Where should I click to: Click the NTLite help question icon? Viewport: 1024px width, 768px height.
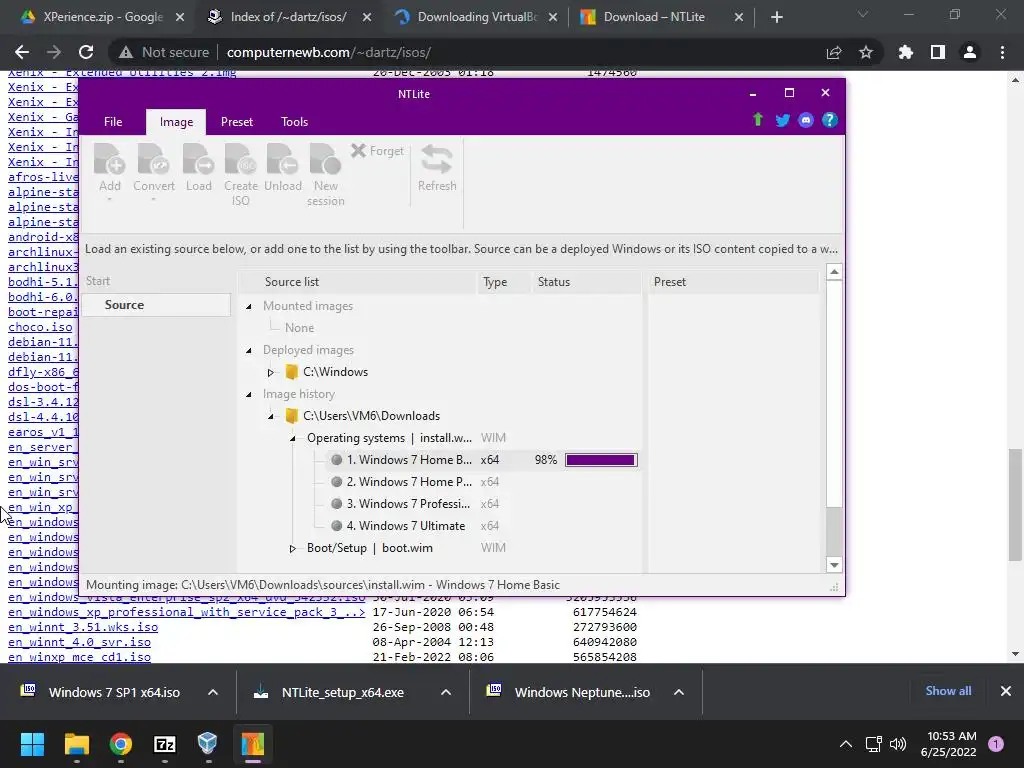point(829,120)
